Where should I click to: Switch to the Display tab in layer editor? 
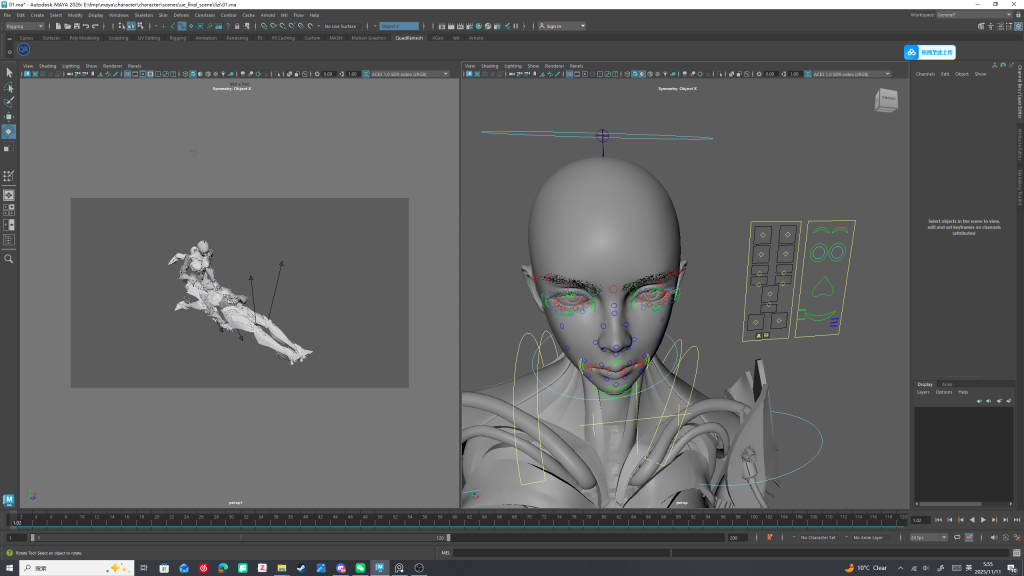click(x=925, y=384)
